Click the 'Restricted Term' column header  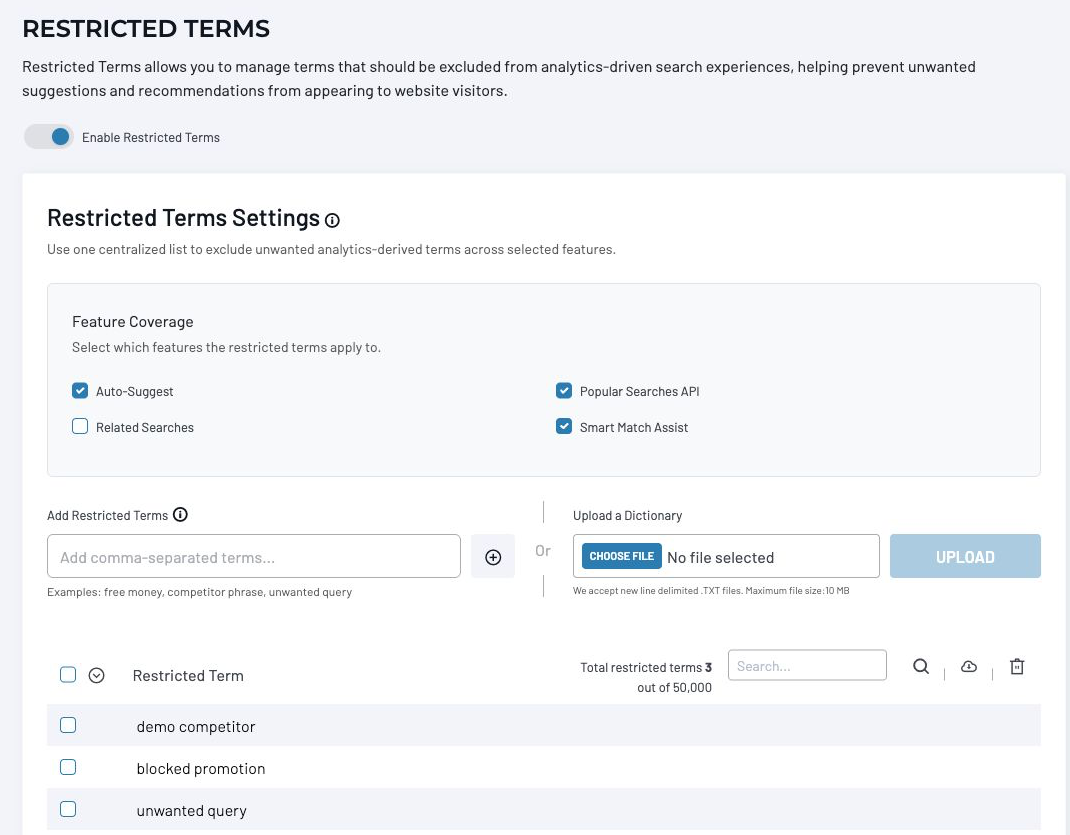[188, 675]
